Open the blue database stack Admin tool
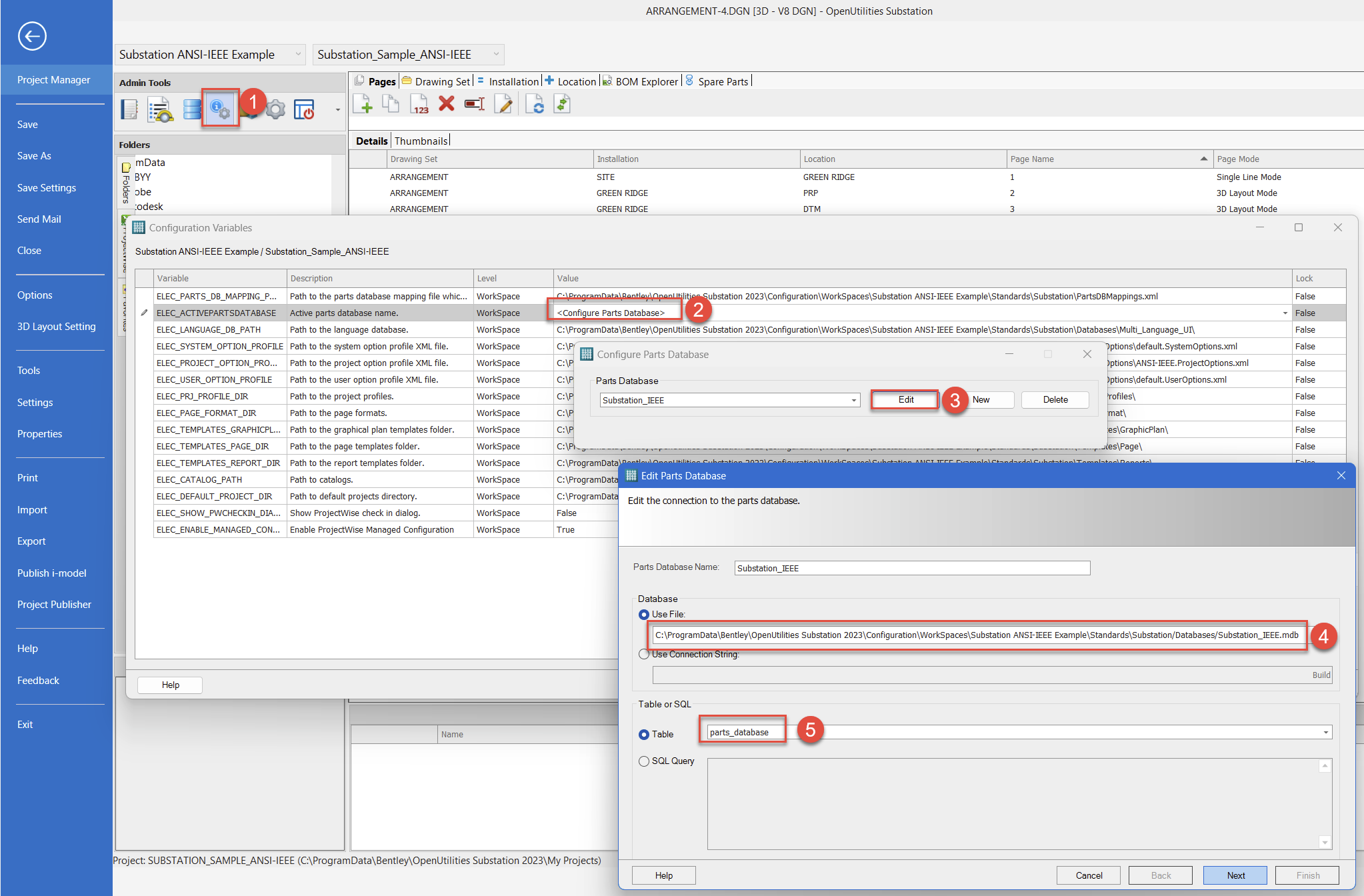1364x896 pixels. click(x=192, y=109)
